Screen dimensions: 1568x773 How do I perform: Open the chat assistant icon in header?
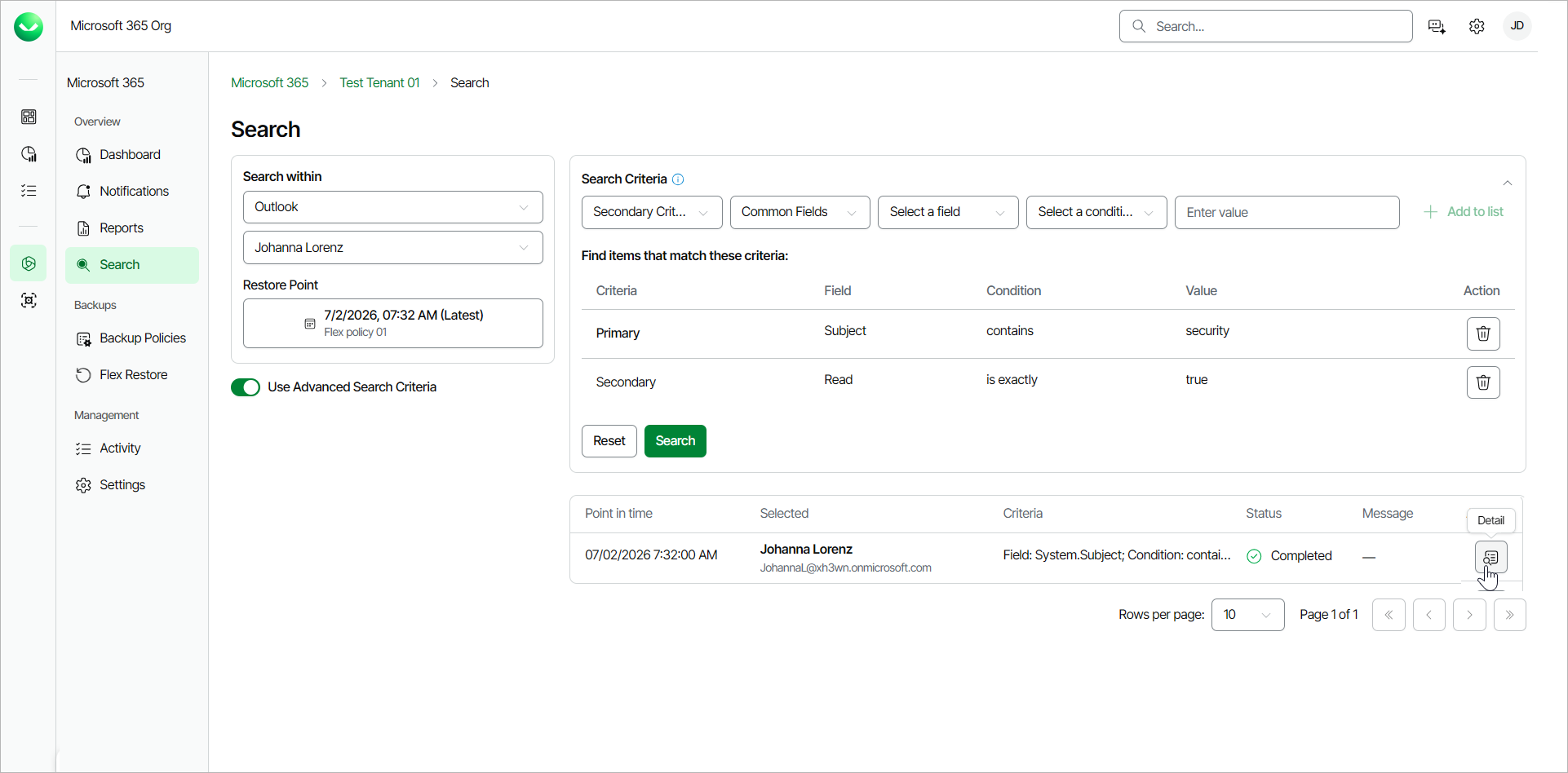[x=1437, y=27]
